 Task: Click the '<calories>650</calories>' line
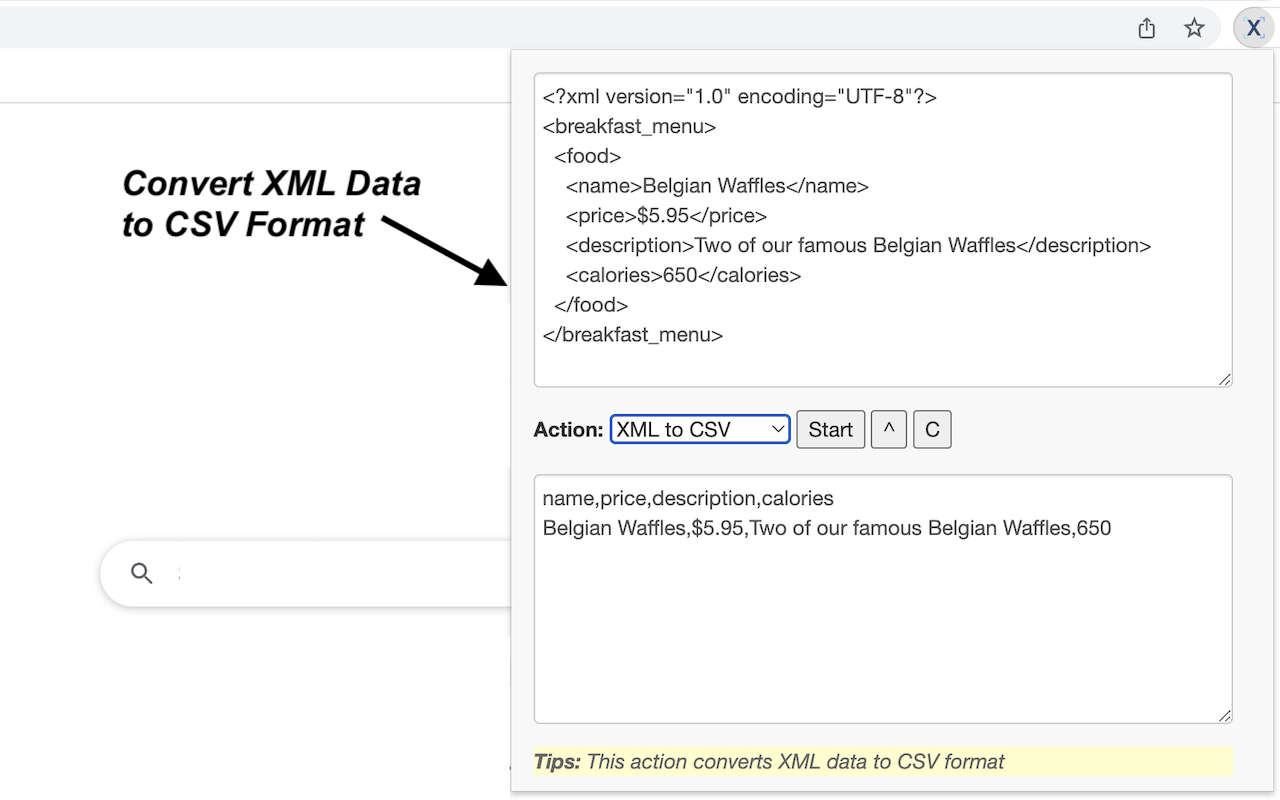(683, 275)
